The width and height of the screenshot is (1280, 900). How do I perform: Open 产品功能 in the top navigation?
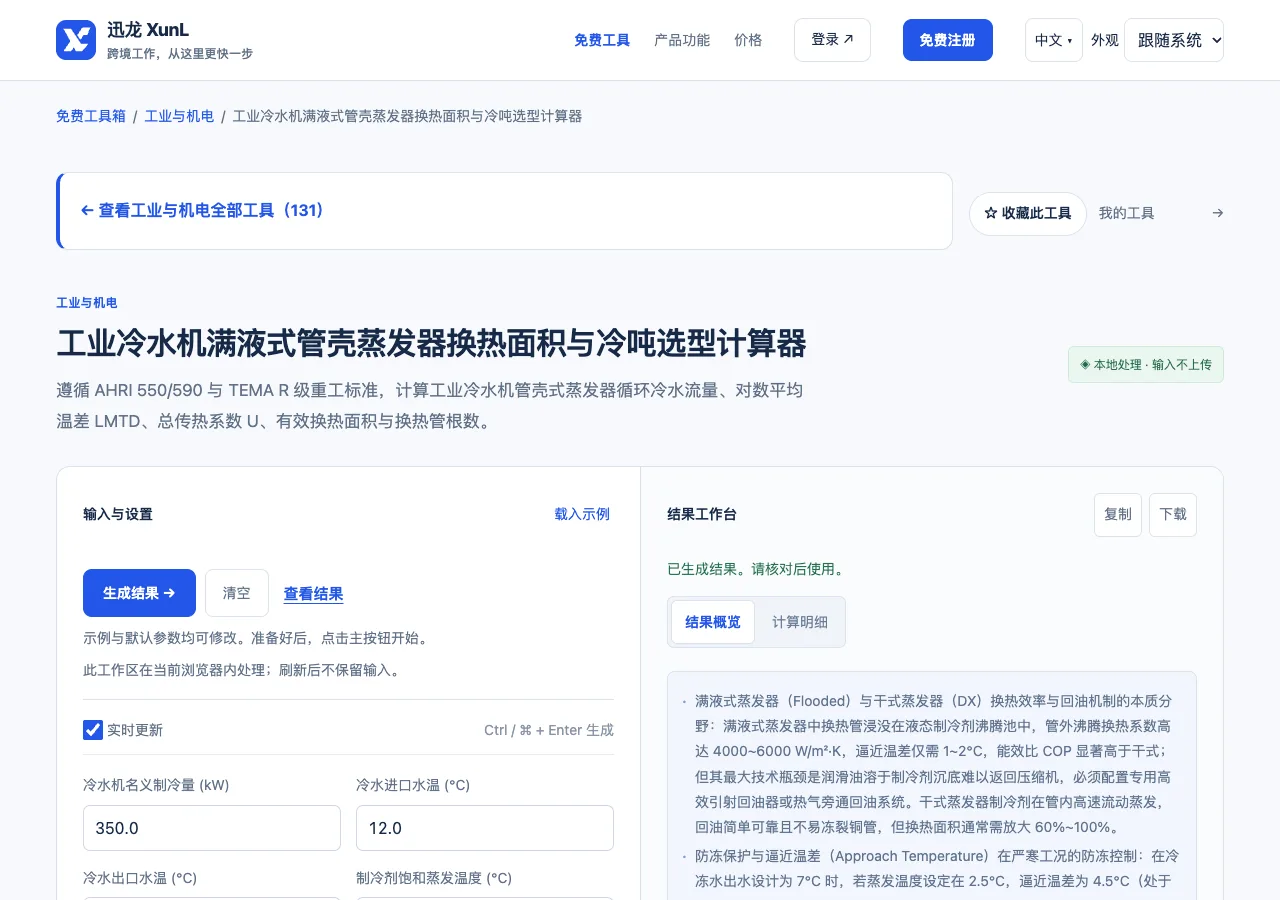point(682,40)
